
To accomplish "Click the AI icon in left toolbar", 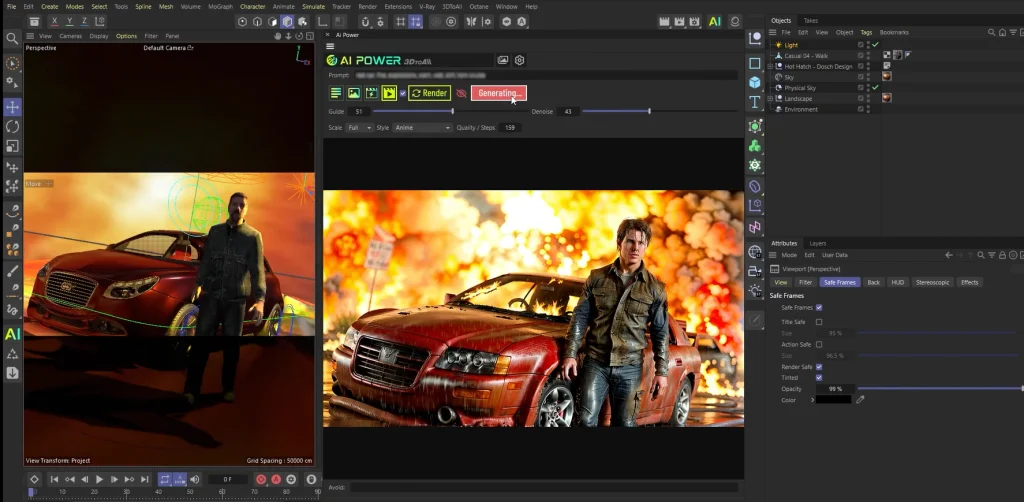I will click(12, 335).
